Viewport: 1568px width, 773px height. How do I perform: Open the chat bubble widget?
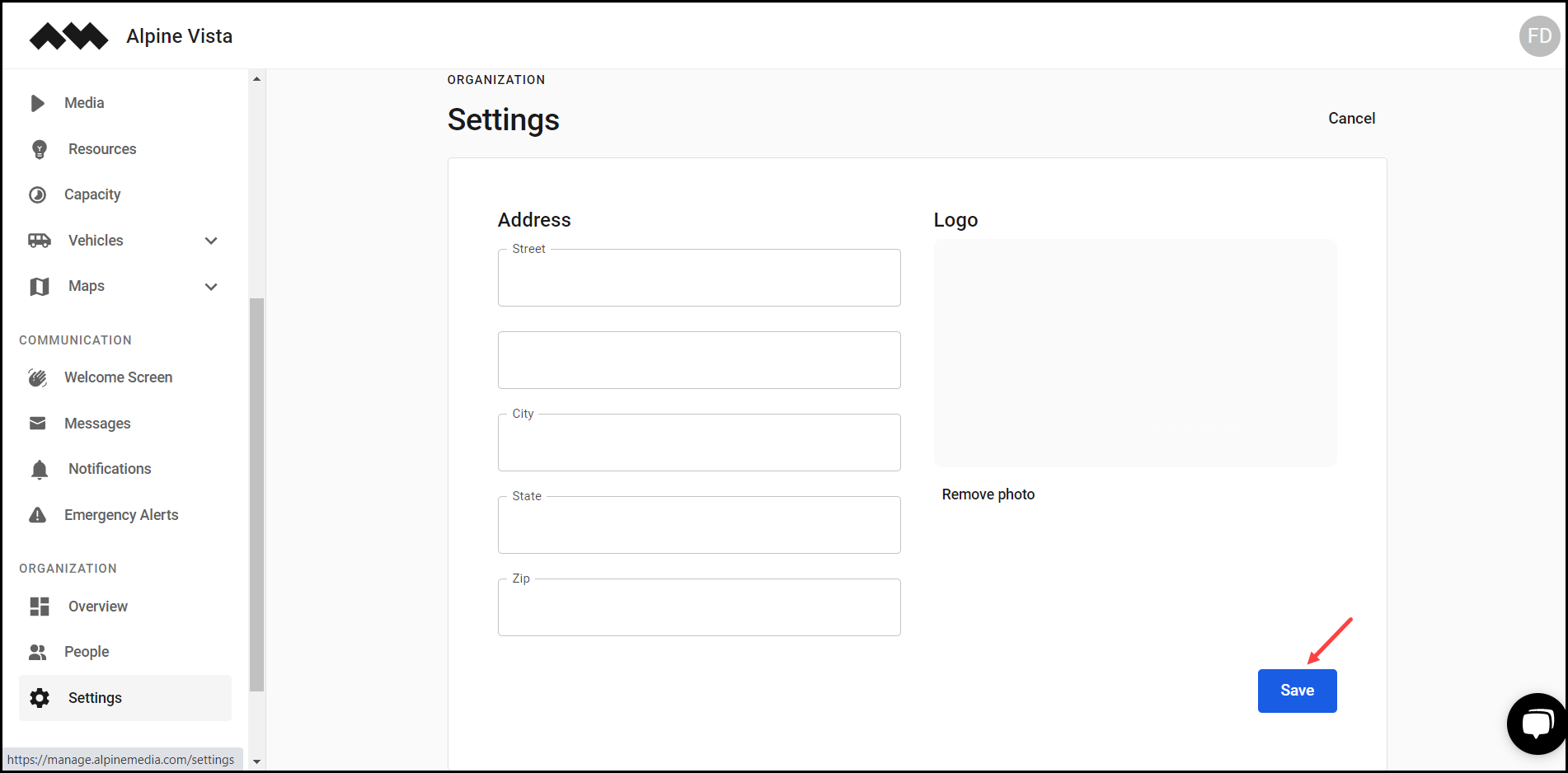1537,723
